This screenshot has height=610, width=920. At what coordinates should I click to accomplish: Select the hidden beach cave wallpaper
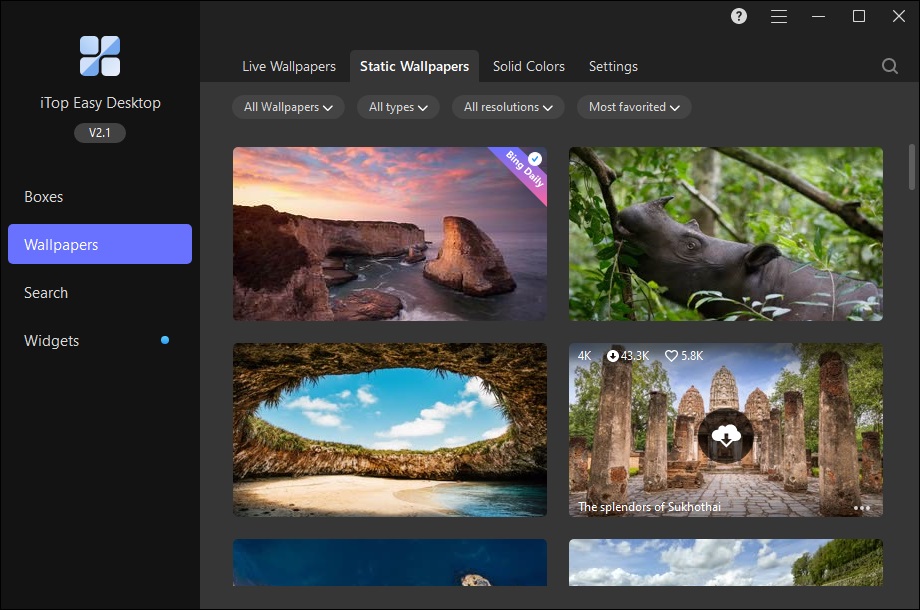(x=390, y=430)
